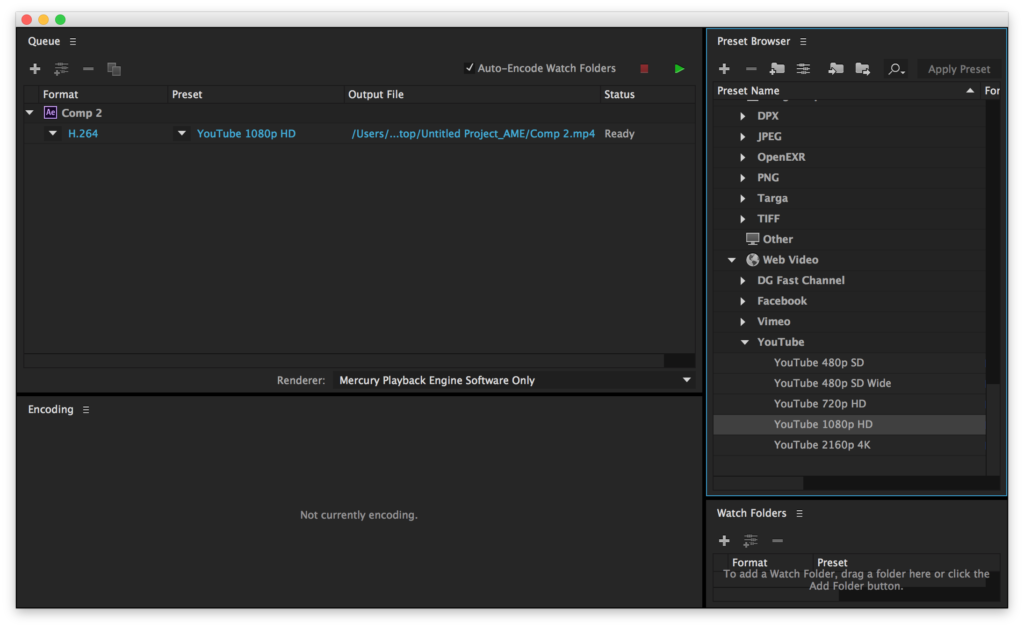
Task: Import presets into the Preset Browser
Action: tap(836, 69)
